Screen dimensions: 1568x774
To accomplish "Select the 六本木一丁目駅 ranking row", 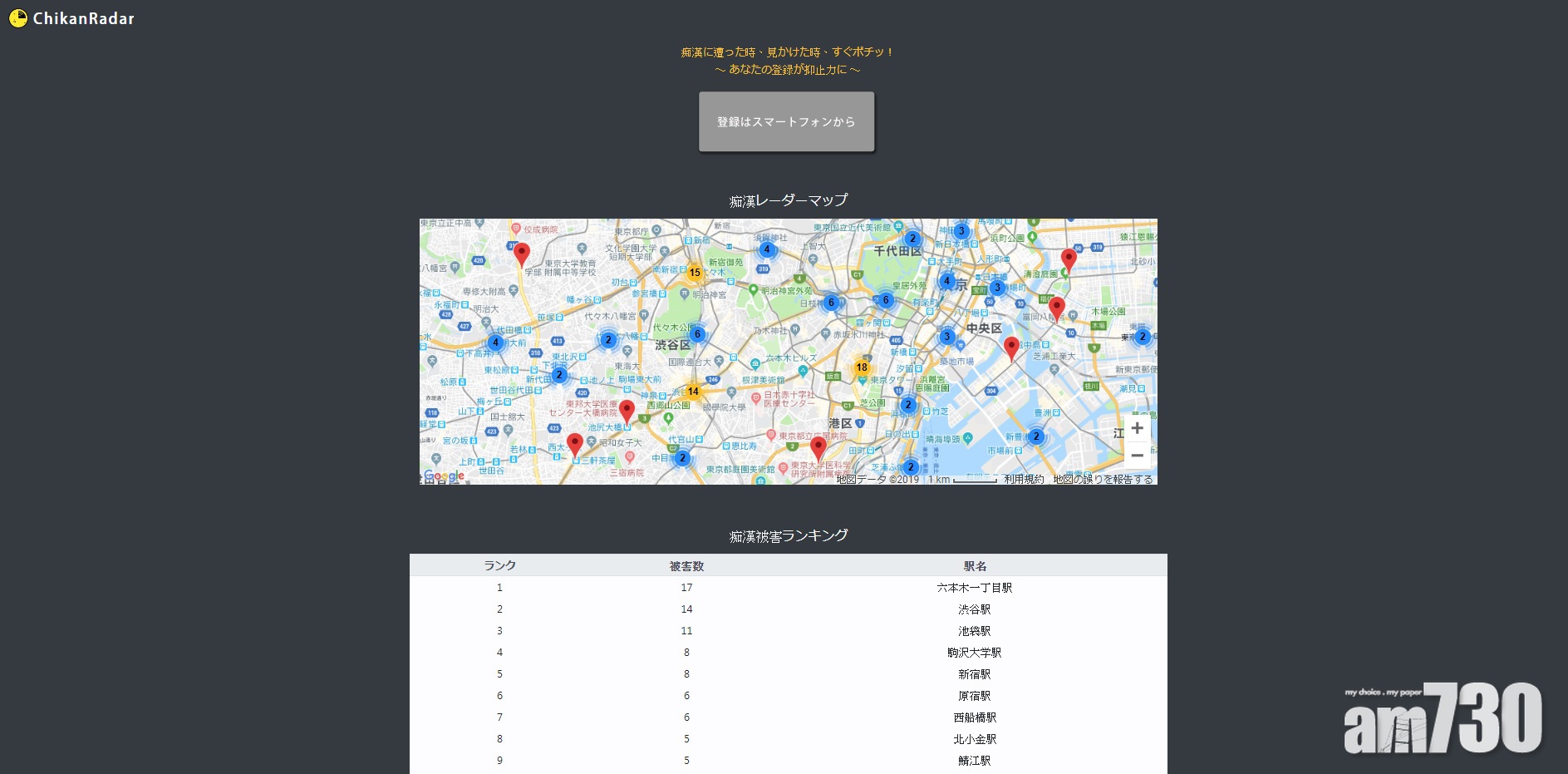I will pyautogui.click(x=974, y=588).
